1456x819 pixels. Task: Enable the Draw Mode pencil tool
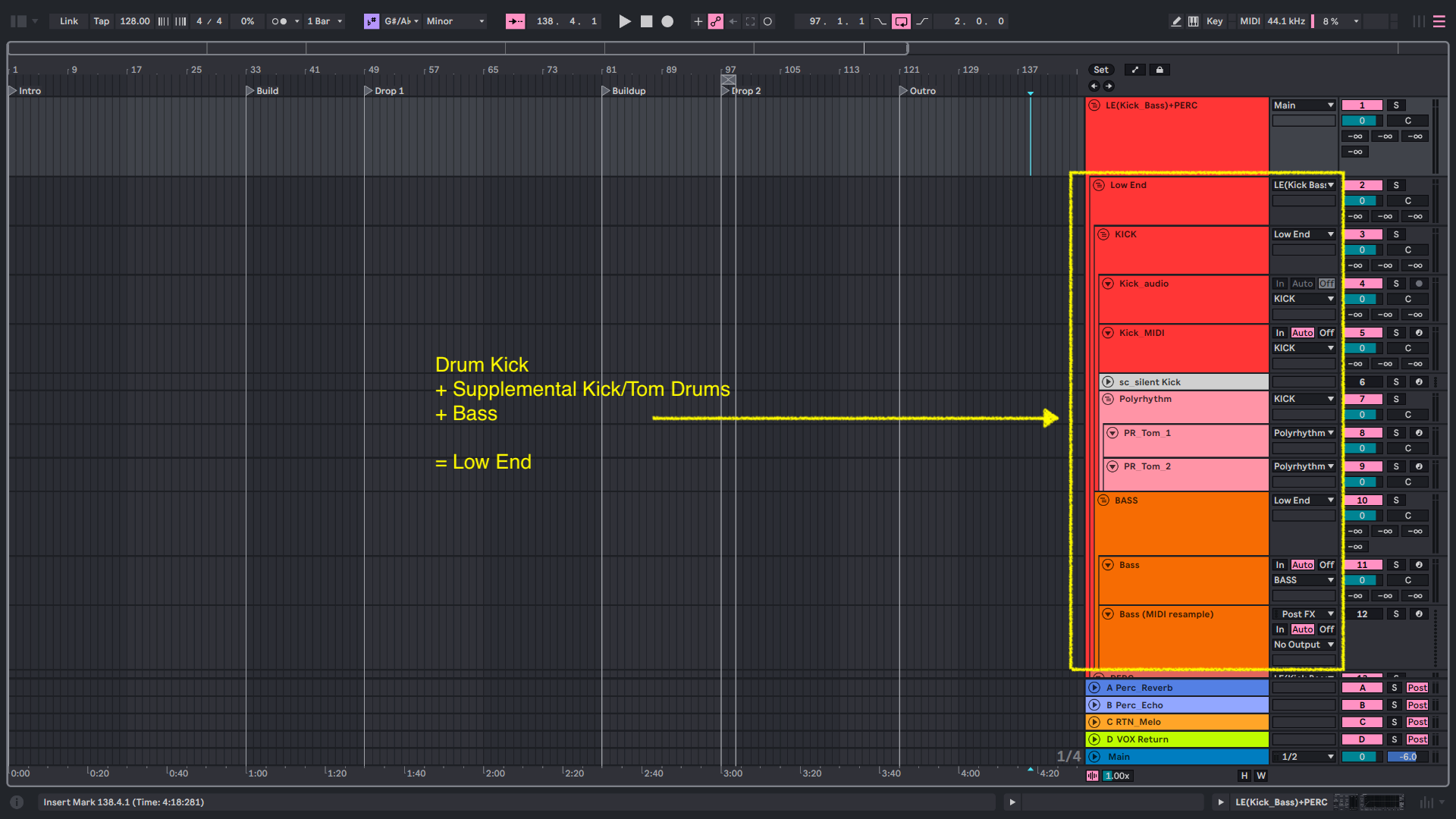(1176, 21)
